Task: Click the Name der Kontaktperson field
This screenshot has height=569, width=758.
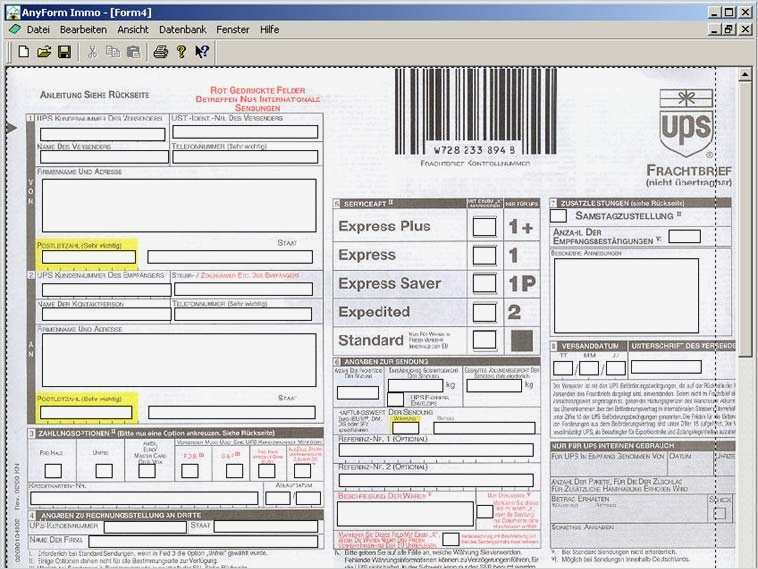Action: pyautogui.click(x=106, y=314)
